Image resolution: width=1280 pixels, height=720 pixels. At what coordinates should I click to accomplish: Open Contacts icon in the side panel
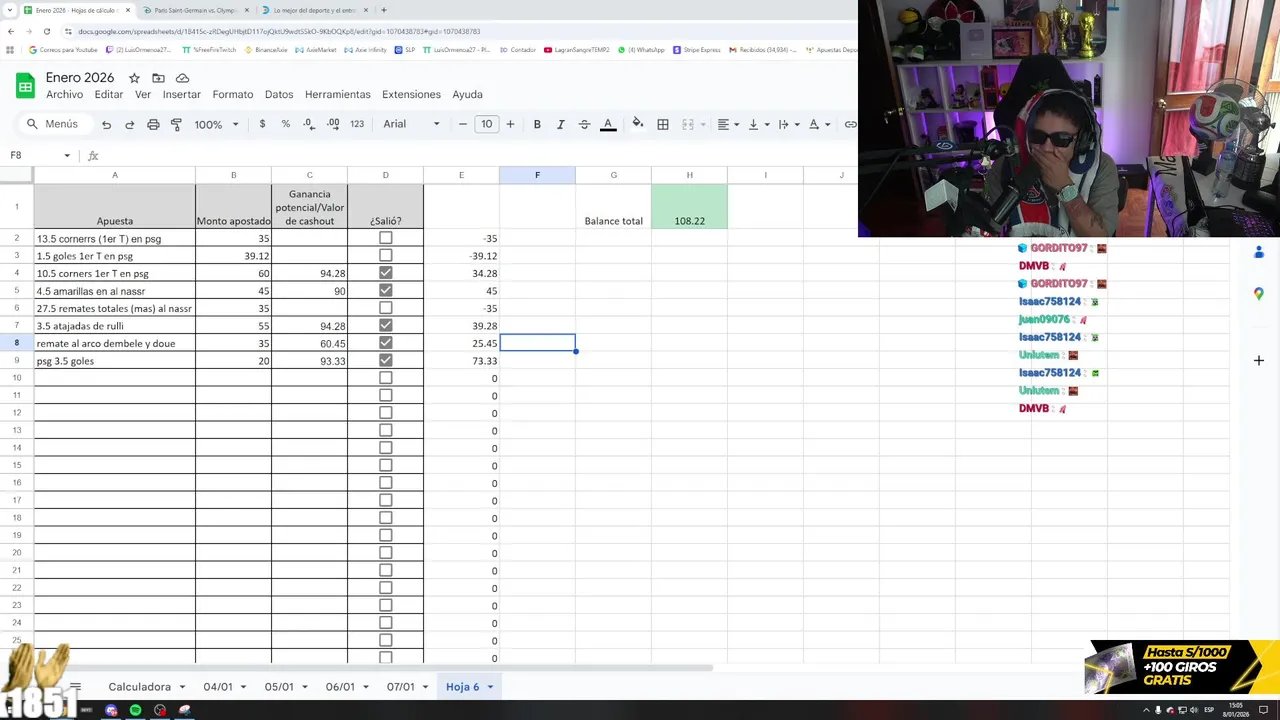click(1259, 252)
